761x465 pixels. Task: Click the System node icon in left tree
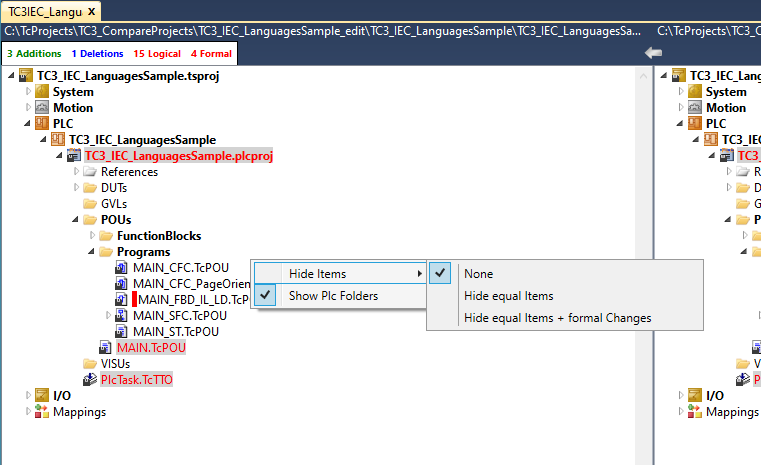point(42,92)
